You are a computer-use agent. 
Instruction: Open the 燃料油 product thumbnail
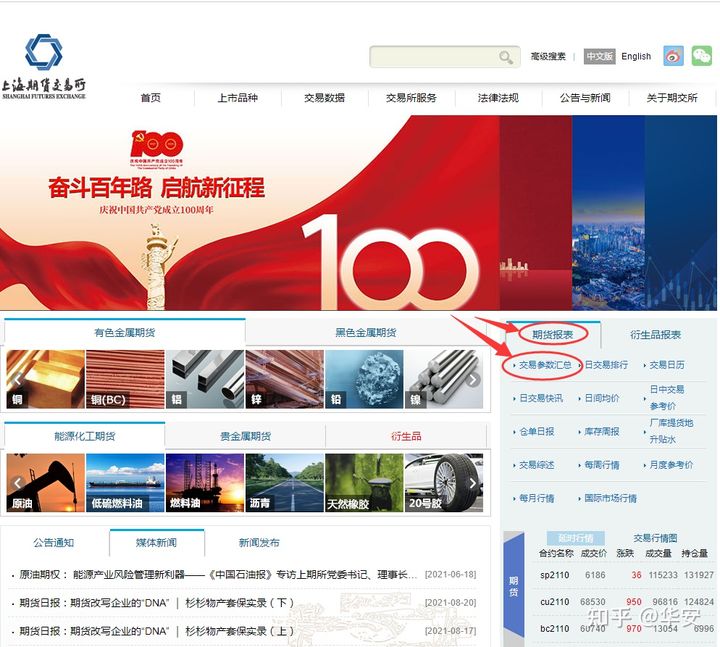tap(205, 483)
